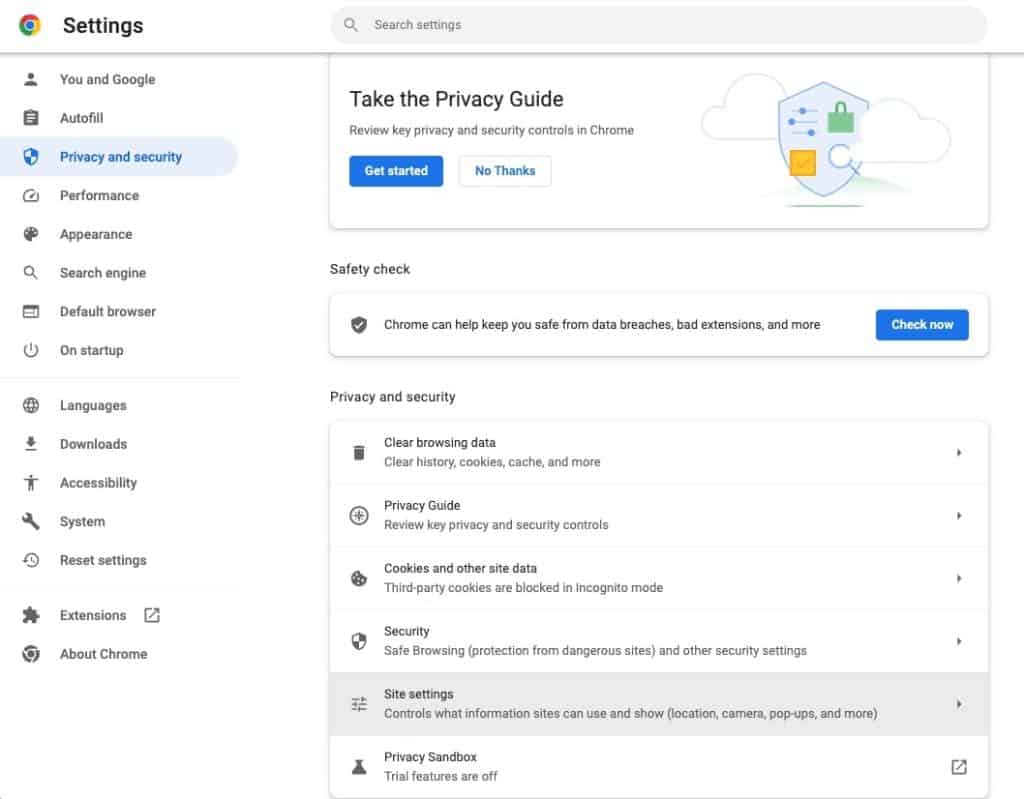
Task: Click Safe Browsing description under Security
Action: click(595, 651)
